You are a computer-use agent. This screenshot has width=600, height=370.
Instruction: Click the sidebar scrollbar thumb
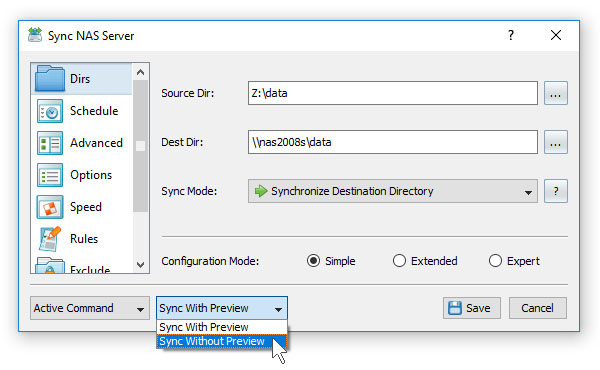click(x=140, y=146)
